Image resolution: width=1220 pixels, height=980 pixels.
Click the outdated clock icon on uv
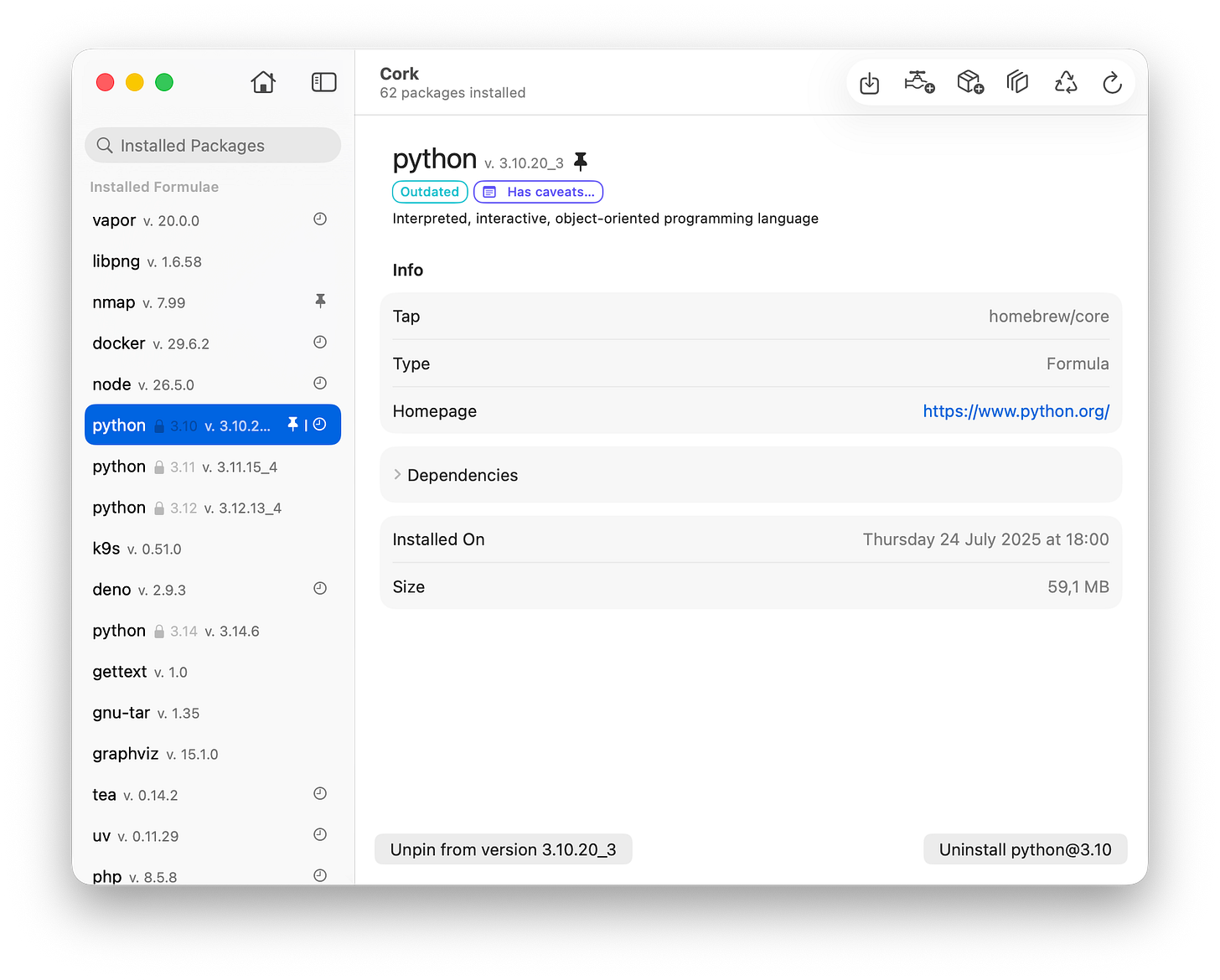point(320,835)
